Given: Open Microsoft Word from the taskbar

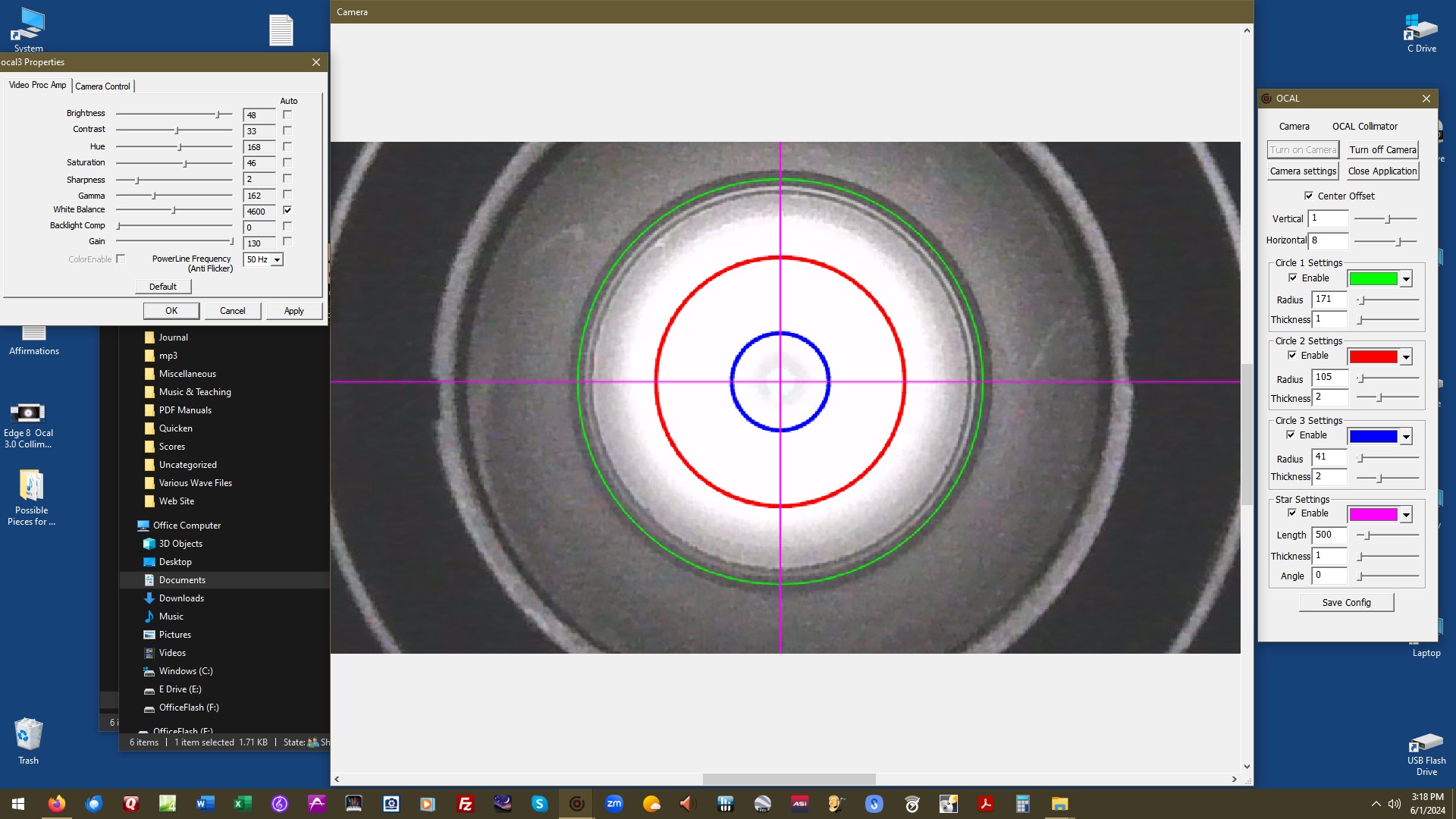Looking at the screenshot, I should click(x=206, y=804).
